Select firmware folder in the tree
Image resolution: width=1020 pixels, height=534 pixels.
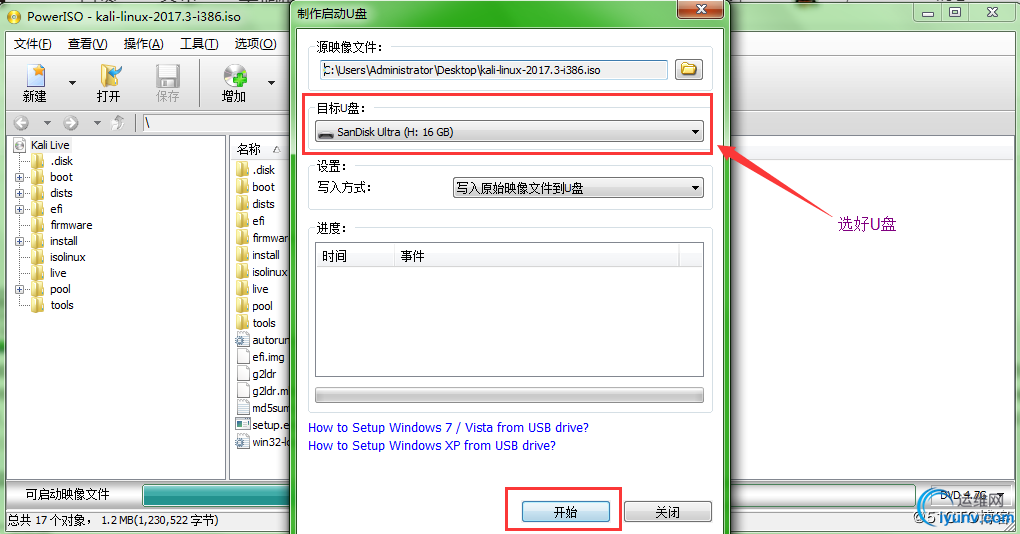pos(71,225)
